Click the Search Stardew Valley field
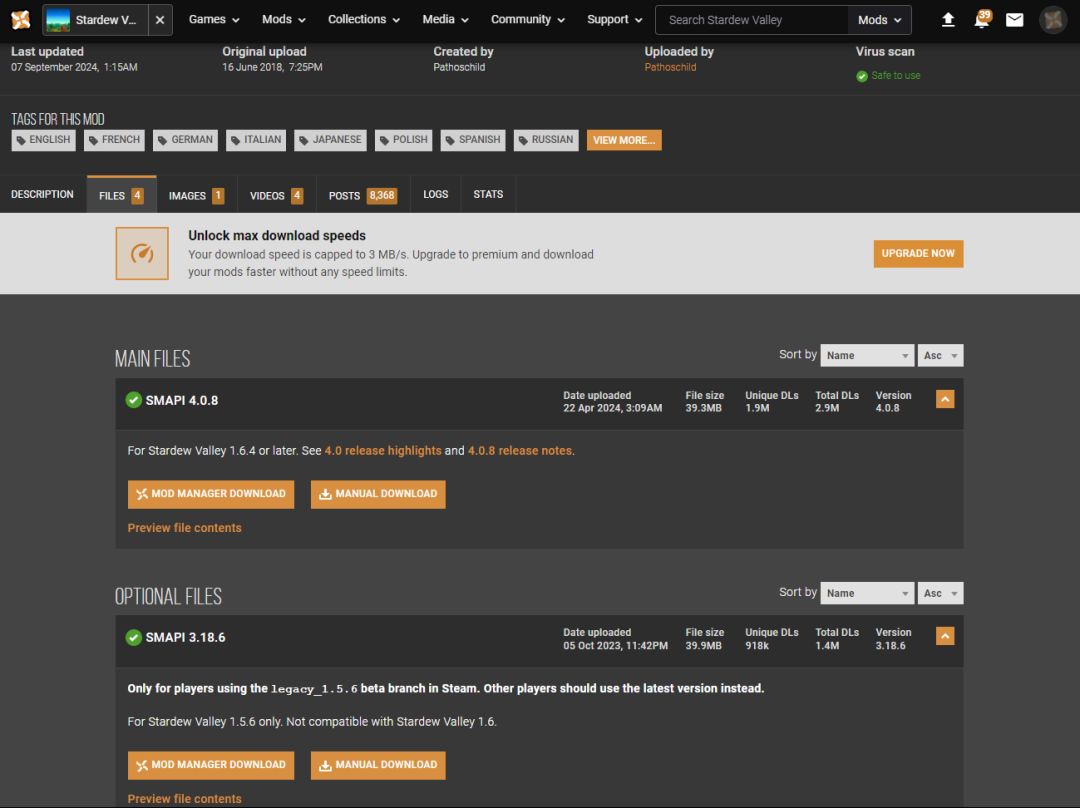 pyautogui.click(x=750, y=20)
